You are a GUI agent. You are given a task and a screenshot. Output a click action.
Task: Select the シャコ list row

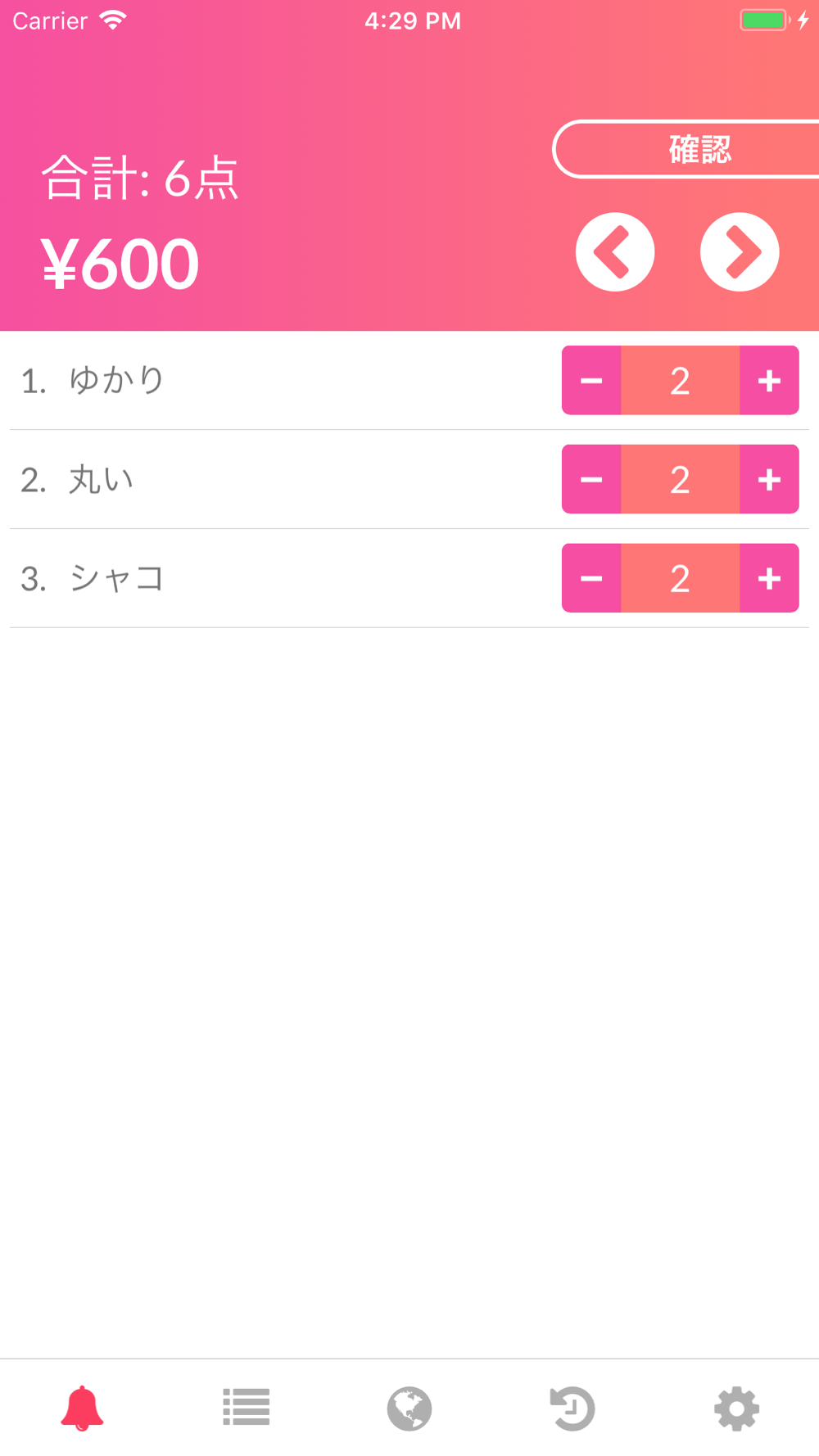click(x=409, y=579)
